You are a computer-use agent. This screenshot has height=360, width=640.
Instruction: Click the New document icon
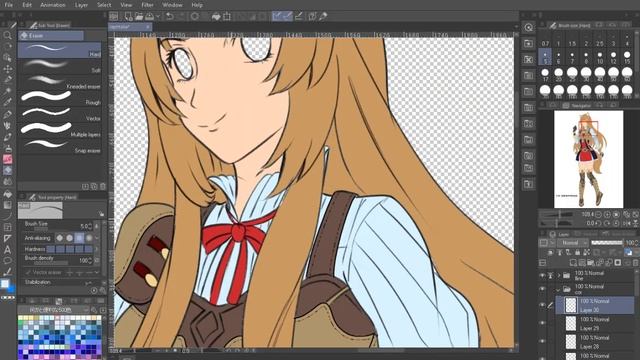point(128,16)
